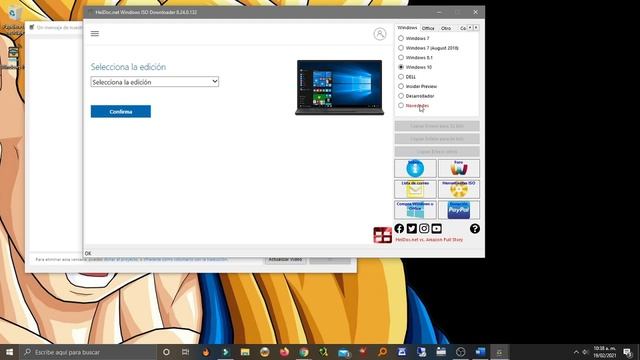Click the blue info circle tile
Image resolution: width=640 pixels, height=360 pixels.
pyautogui.click(x=415, y=168)
